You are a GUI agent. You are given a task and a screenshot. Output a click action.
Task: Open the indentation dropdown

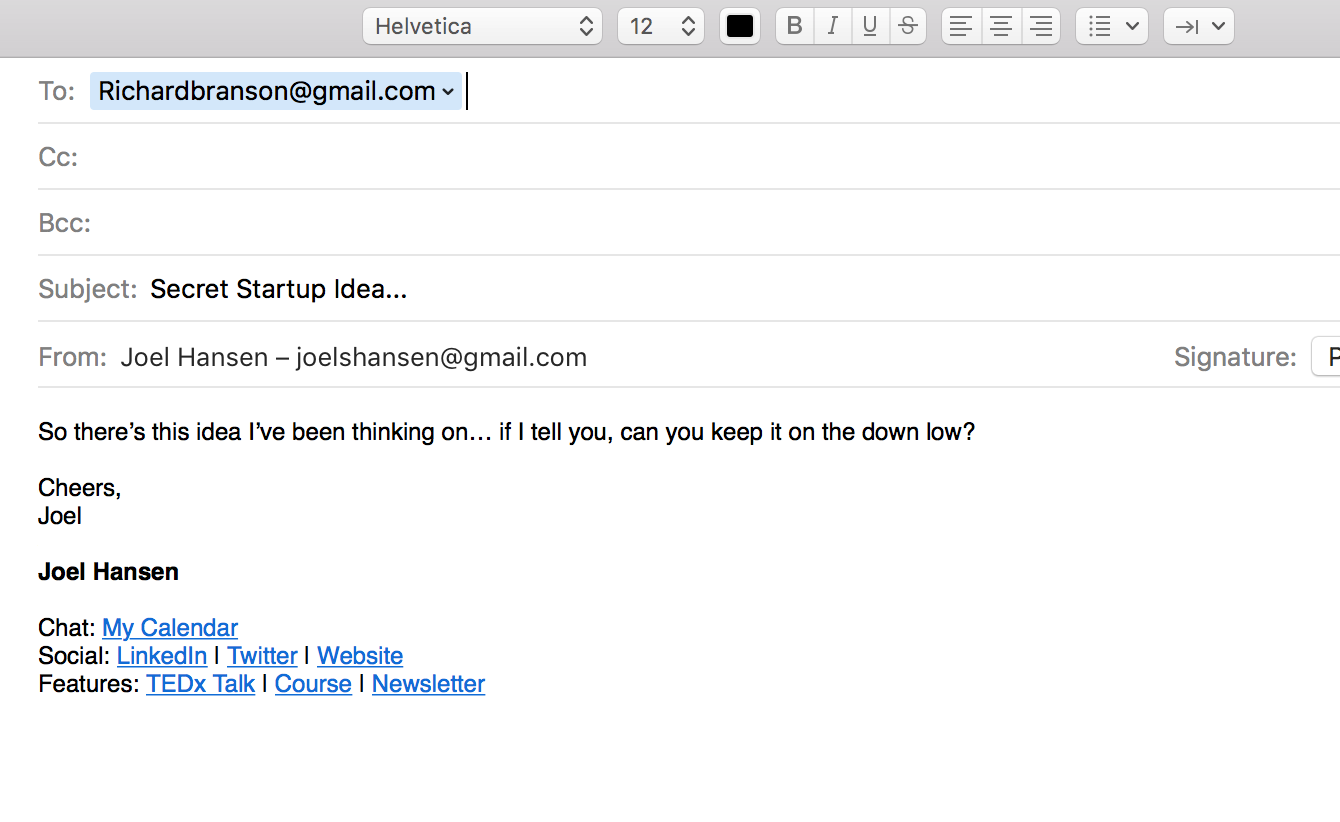point(1199,26)
